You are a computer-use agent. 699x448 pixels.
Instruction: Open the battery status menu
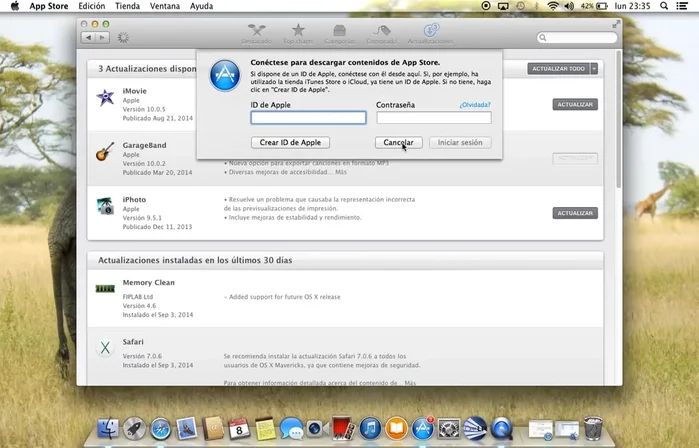pos(594,6)
